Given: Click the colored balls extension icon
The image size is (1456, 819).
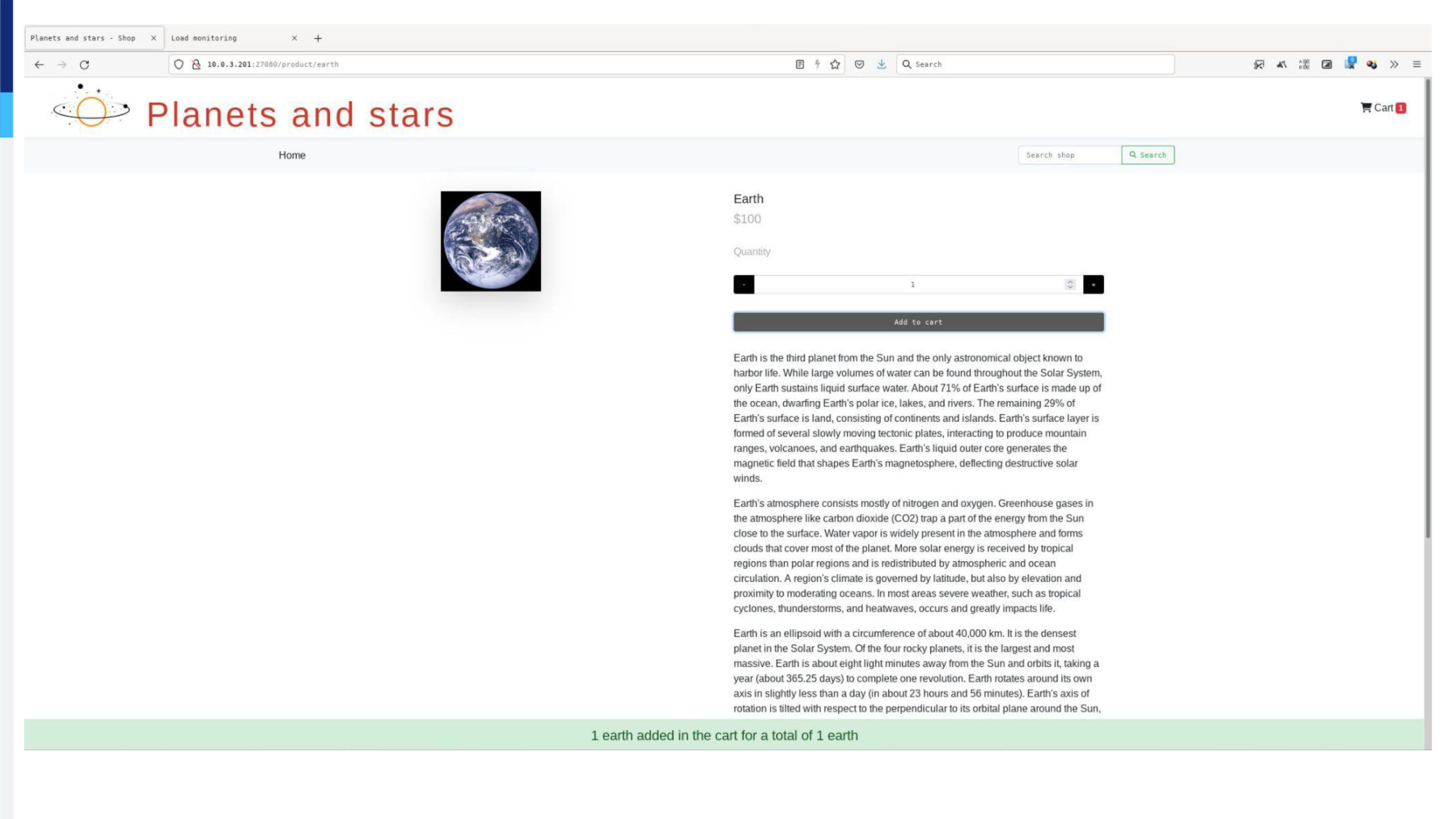Looking at the screenshot, I should [x=1372, y=65].
